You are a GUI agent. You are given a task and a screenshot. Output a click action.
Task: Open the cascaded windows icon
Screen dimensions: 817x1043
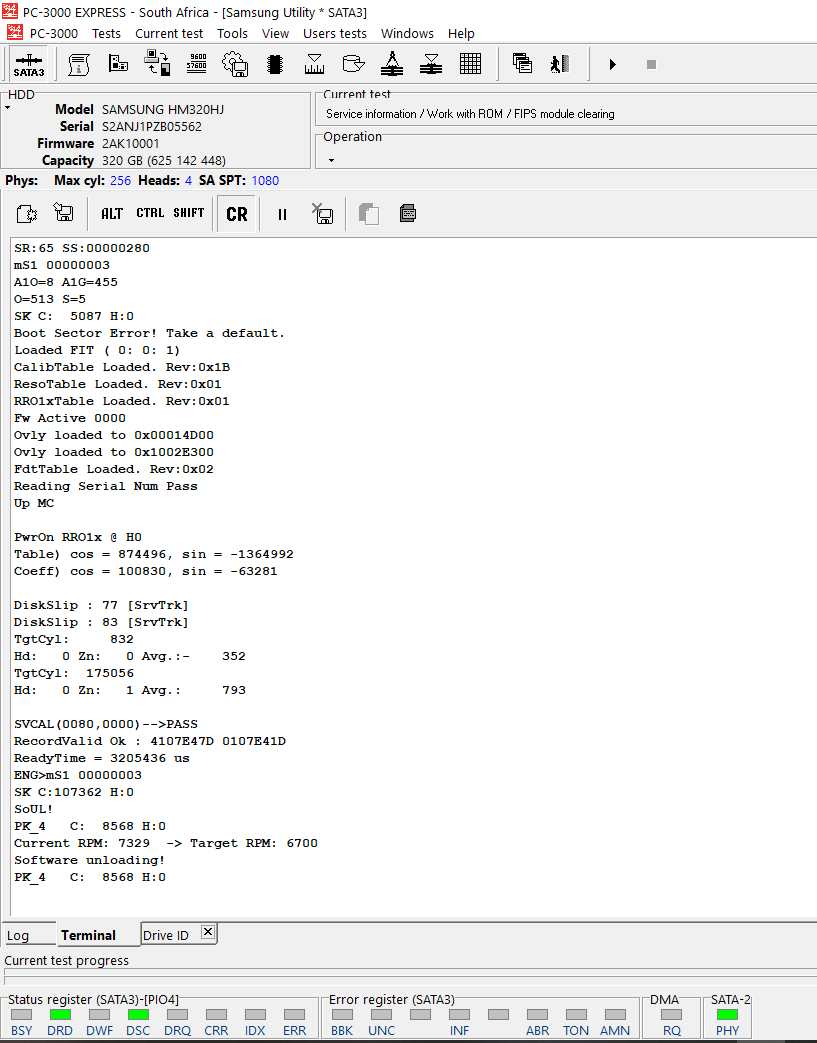(522, 64)
